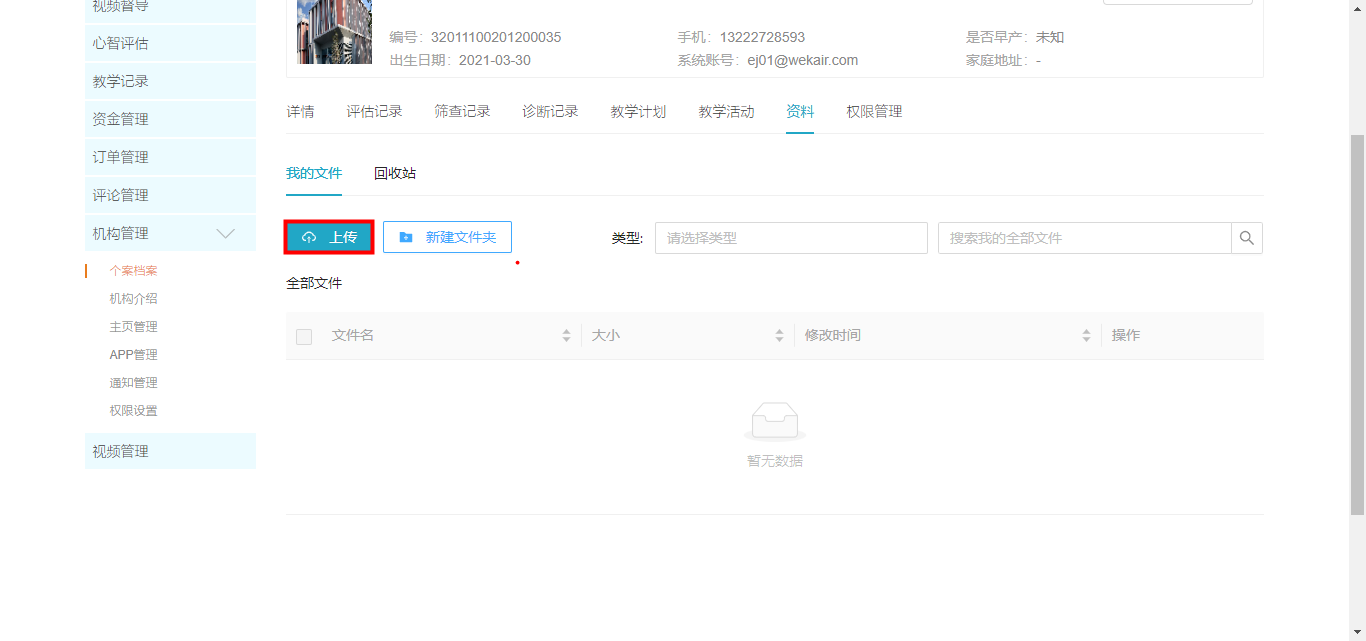This screenshot has width=1366, height=641.
Task: Open the 回收站 sub-tab
Action: coord(395,173)
